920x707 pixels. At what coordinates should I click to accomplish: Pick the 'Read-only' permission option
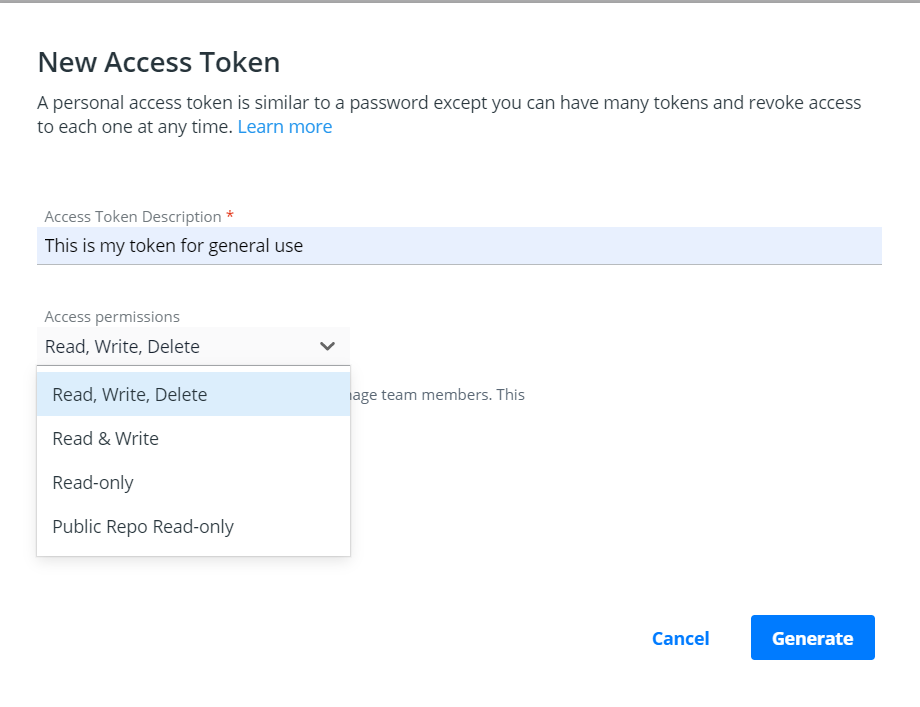93,482
